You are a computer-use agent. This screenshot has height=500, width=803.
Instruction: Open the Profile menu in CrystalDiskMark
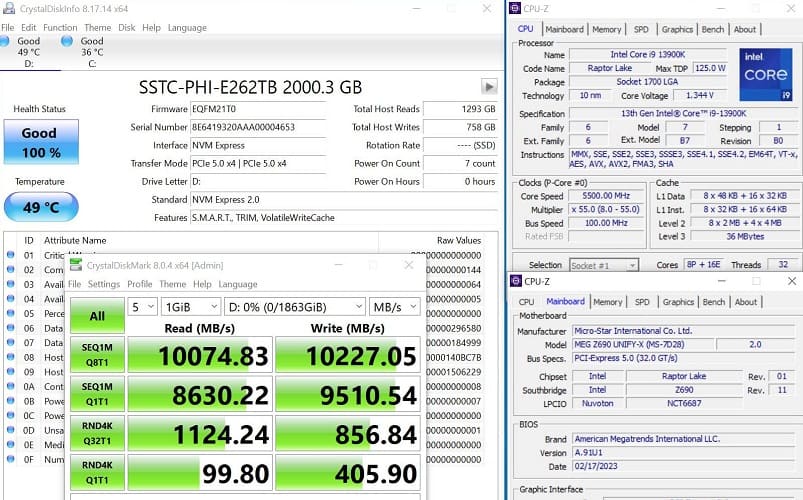coord(140,284)
